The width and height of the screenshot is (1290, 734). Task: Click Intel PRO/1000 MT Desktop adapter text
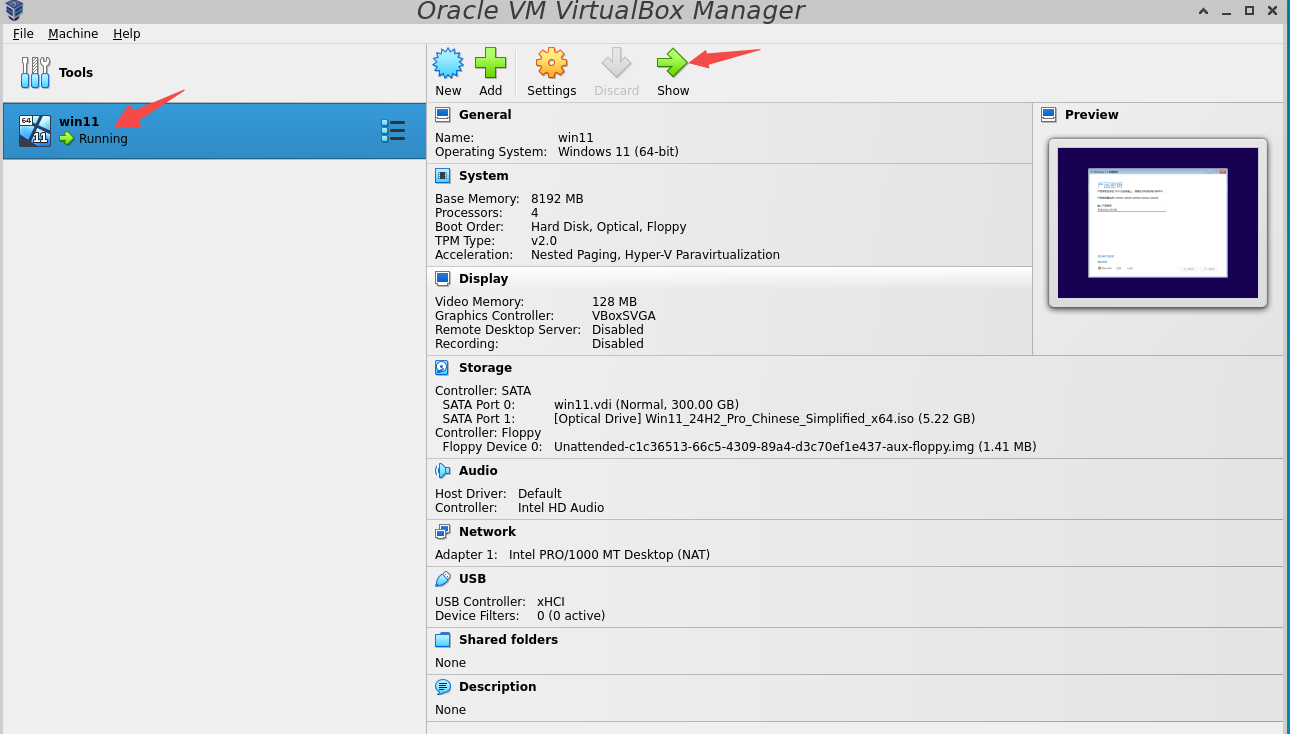click(x=609, y=555)
